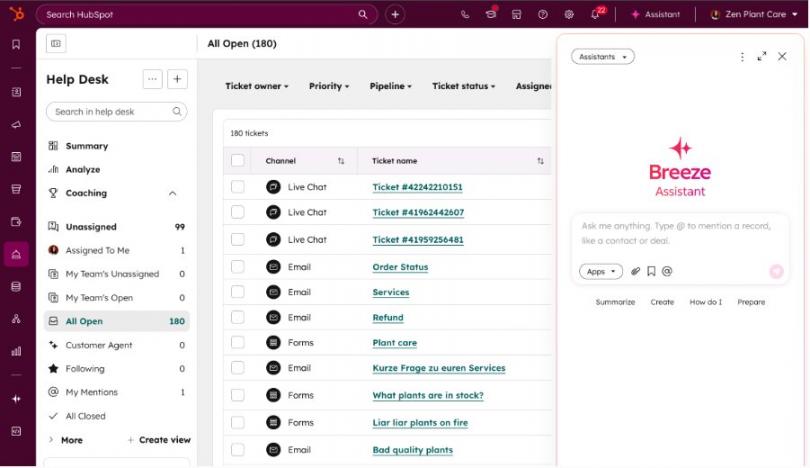
Task: Click the plus quick-create button in the top bar
Action: pyautogui.click(x=395, y=14)
